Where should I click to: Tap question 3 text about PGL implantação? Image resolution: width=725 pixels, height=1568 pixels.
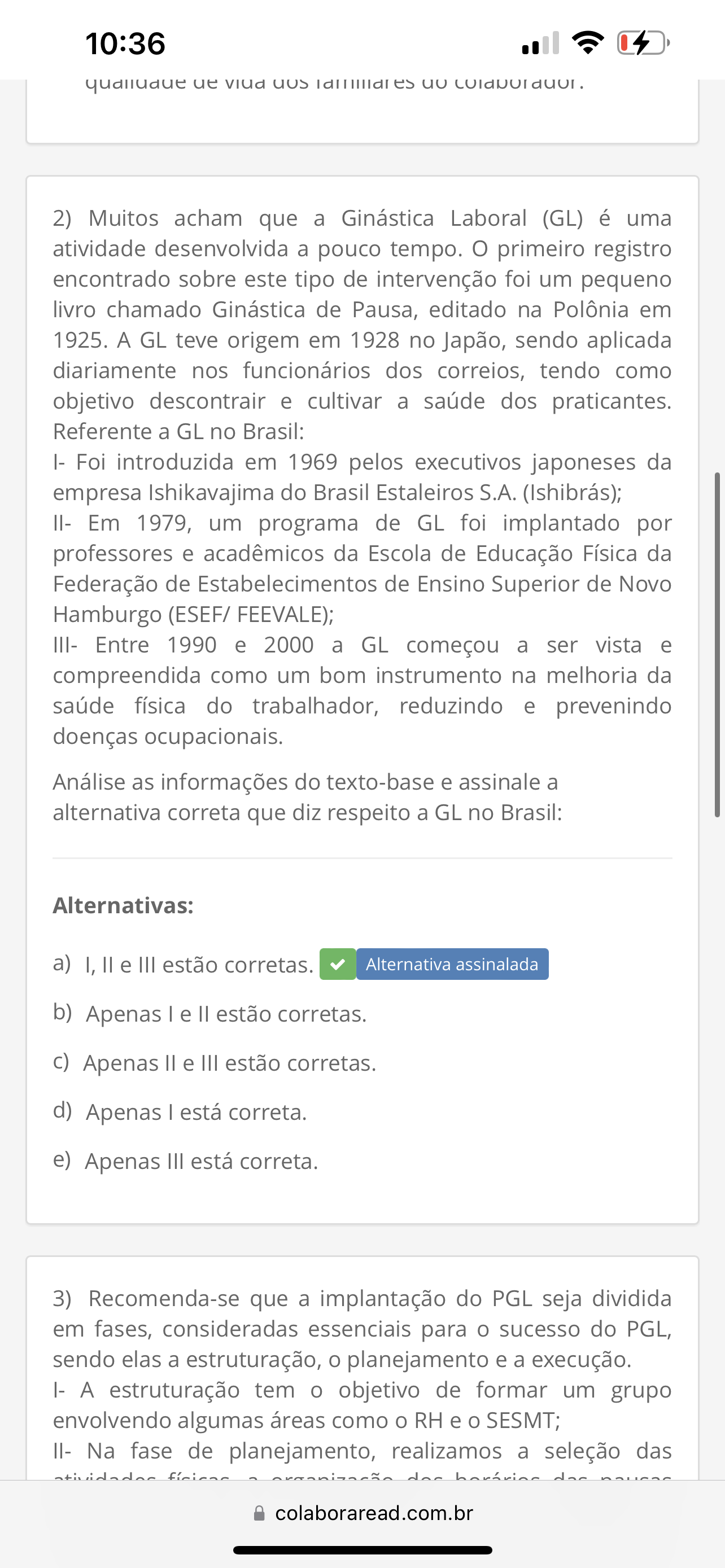click(x=362, y=1329)
